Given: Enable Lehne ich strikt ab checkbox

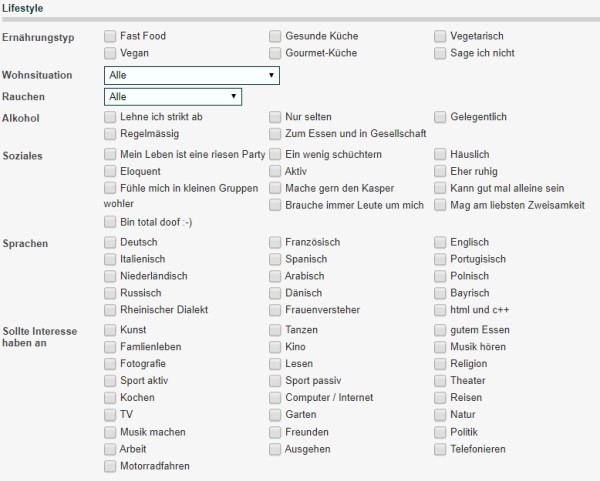Looking at the screenshot, I should [x=110, y=117].
